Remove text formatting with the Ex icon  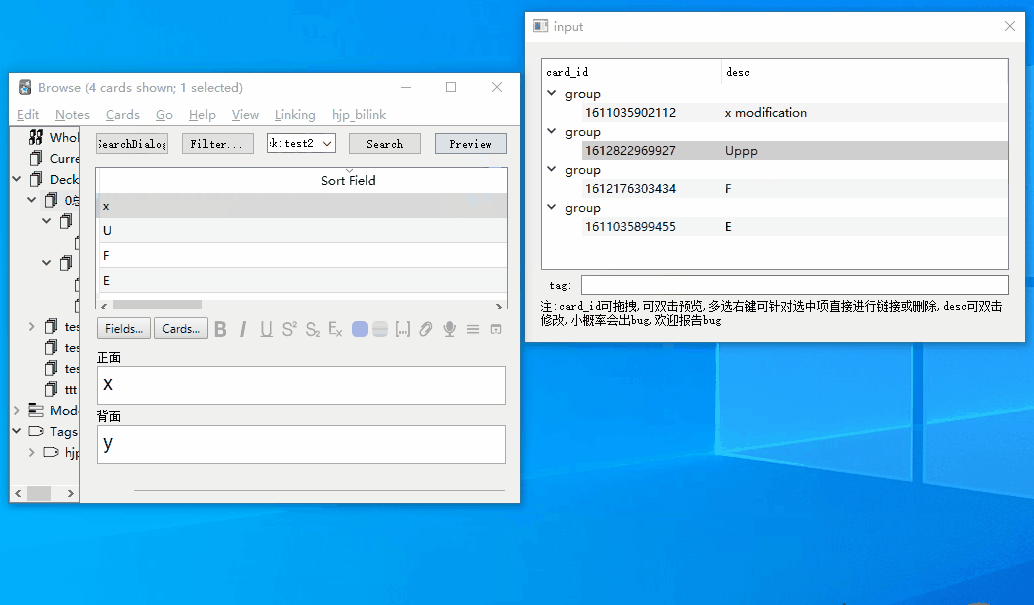pos(335,329)
